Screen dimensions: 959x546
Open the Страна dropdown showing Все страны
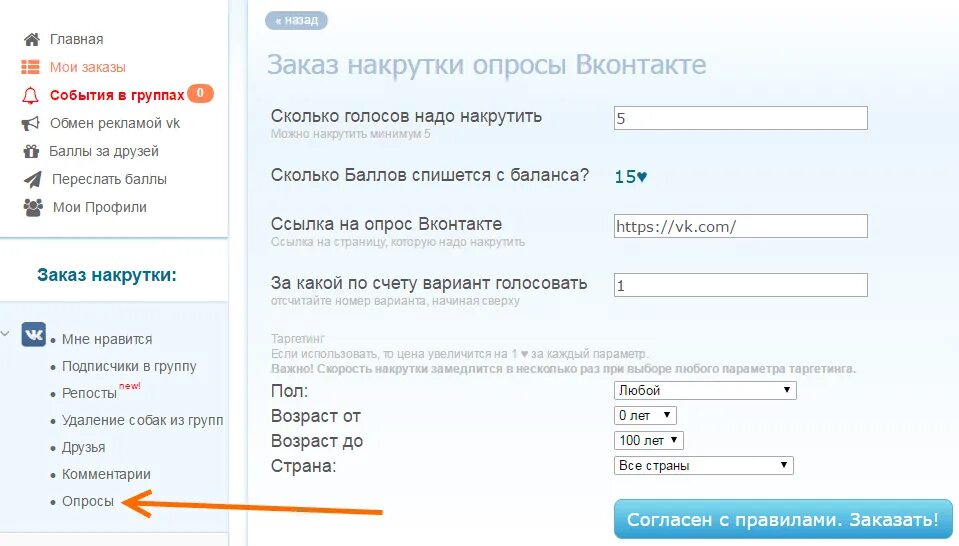coord(703,465)
